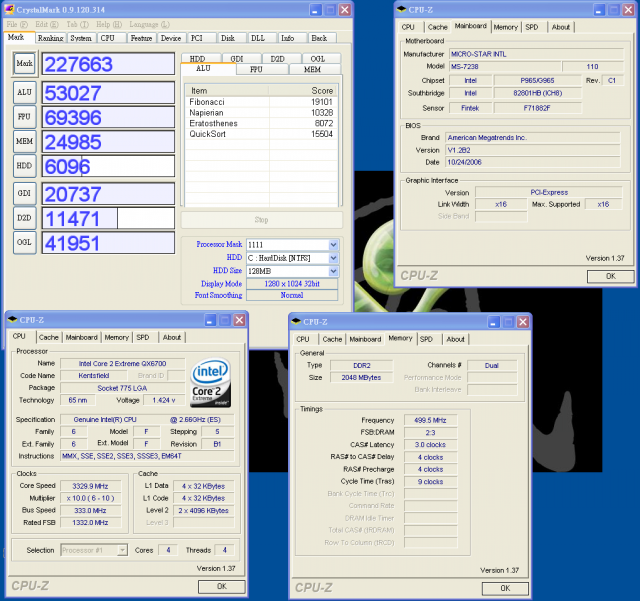
Task: Click the Memory CPU-Z window title icon
Action: coord(296,321)
